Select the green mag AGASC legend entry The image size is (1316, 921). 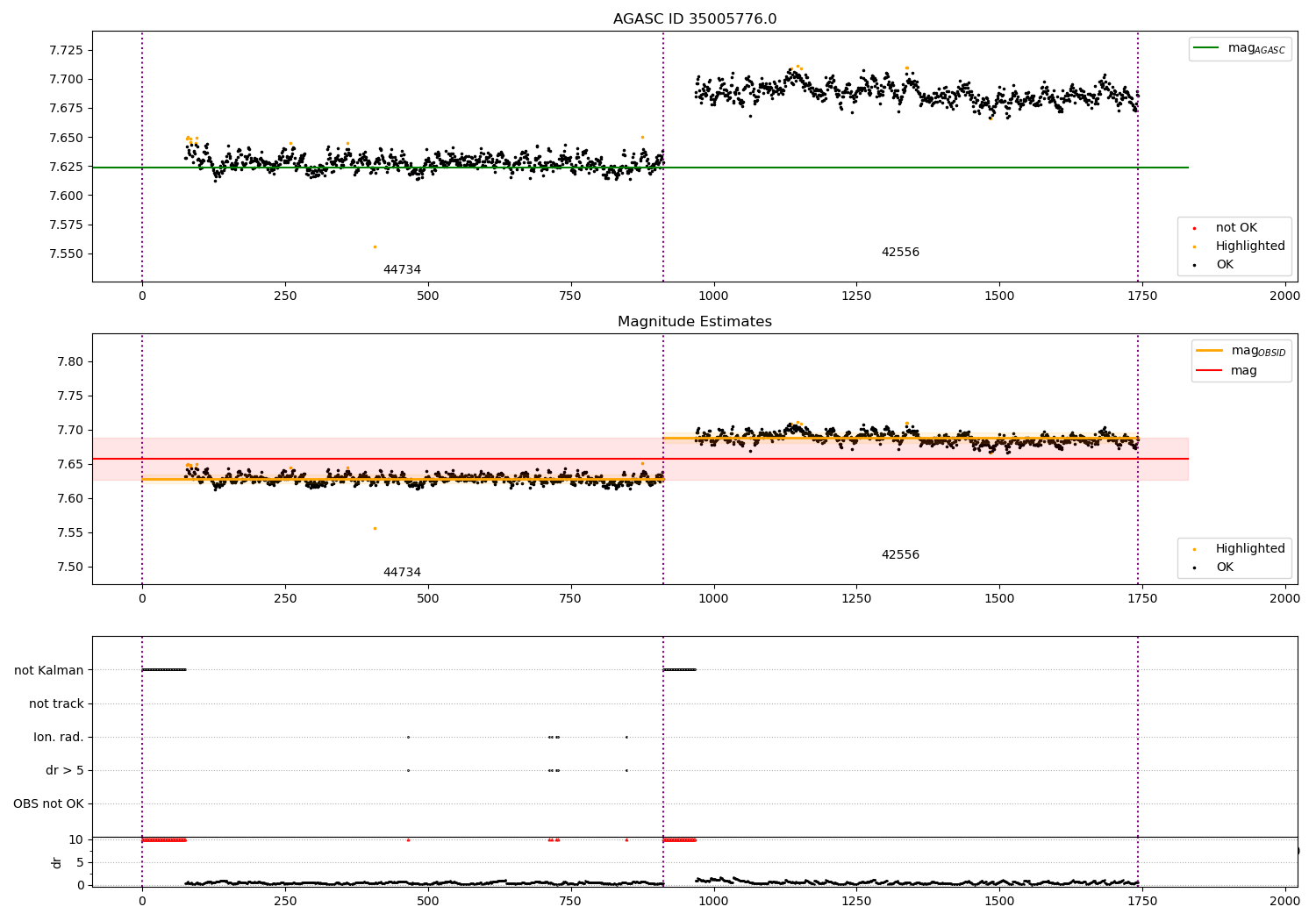[x=1240, y=49]
